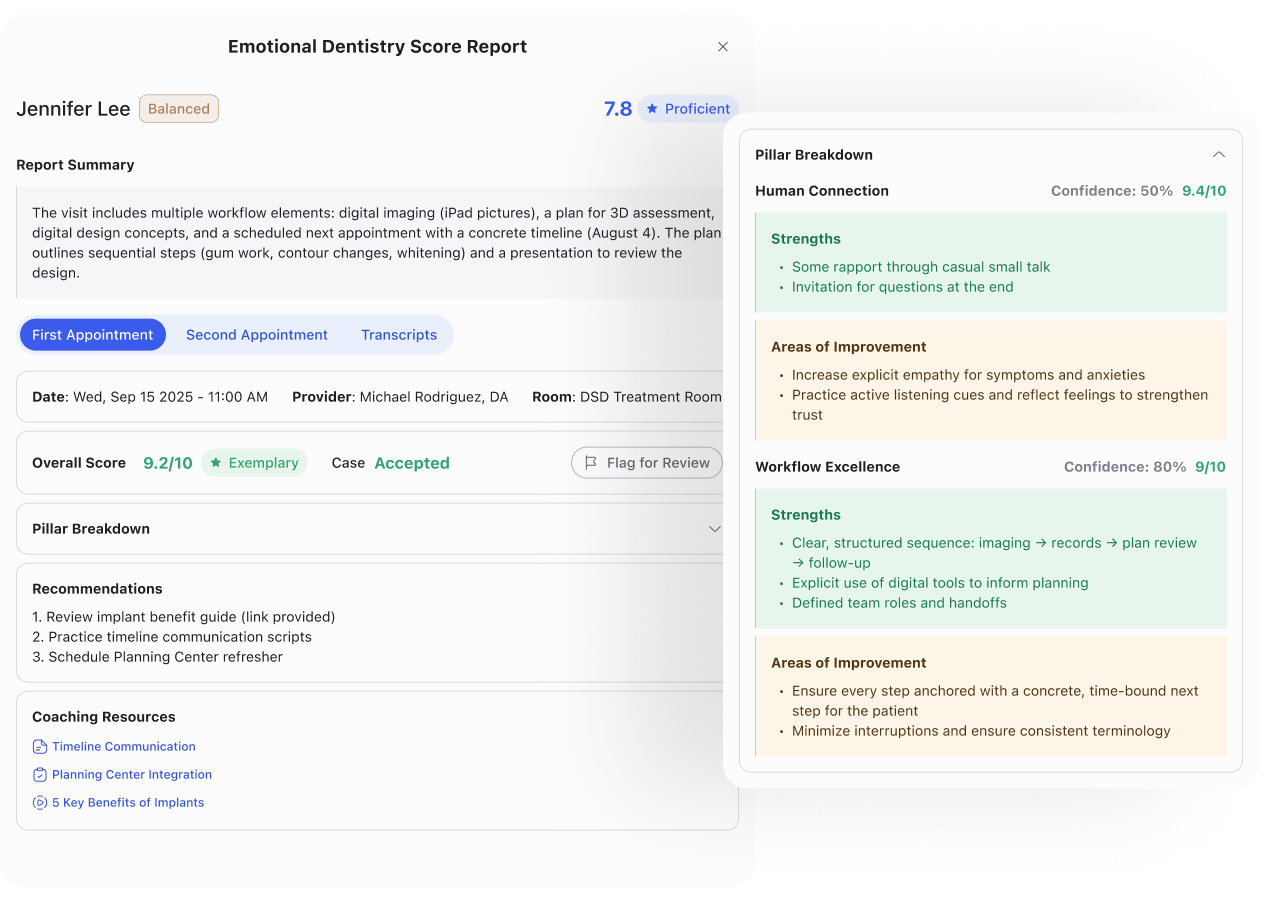Click the flag icon inside Flag for Review
The height and width of the screenshot is (902, 1281).
click(590, 463)
